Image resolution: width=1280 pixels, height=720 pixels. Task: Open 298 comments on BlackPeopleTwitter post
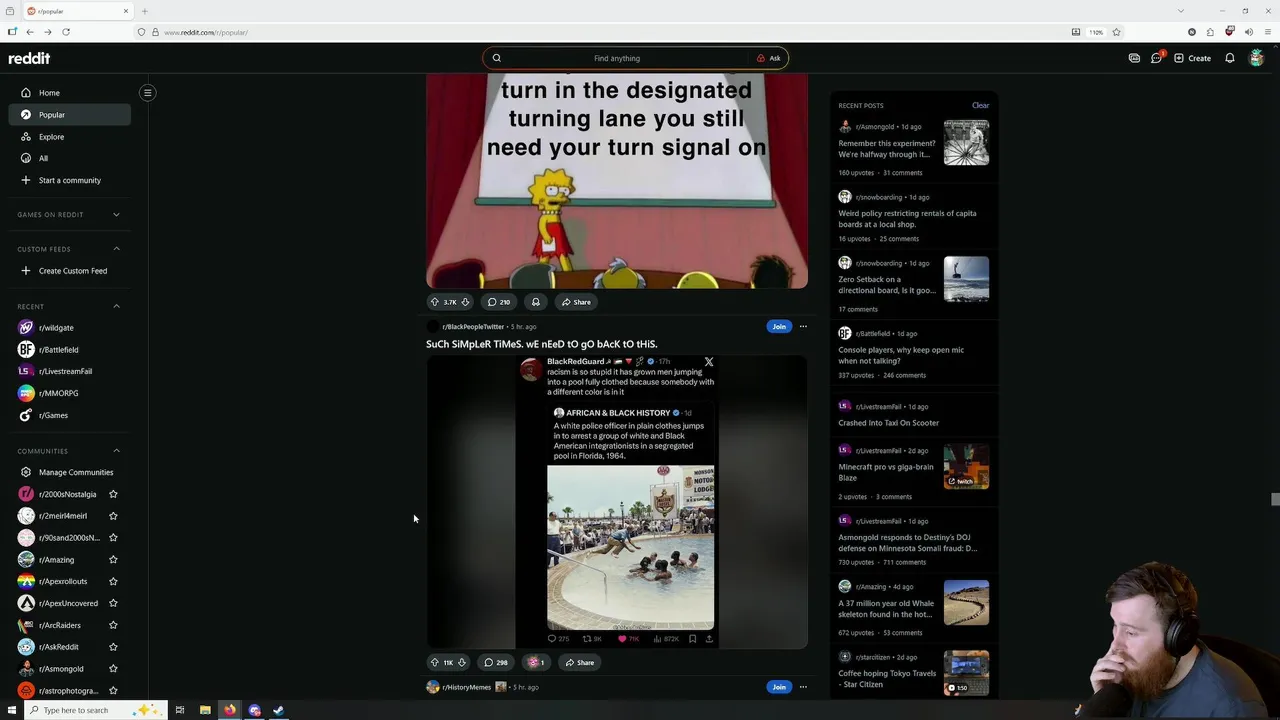496,662
